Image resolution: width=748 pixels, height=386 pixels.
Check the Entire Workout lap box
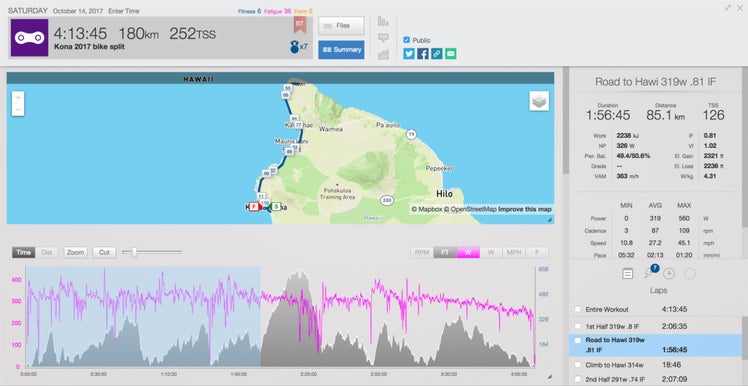(578, 309)
